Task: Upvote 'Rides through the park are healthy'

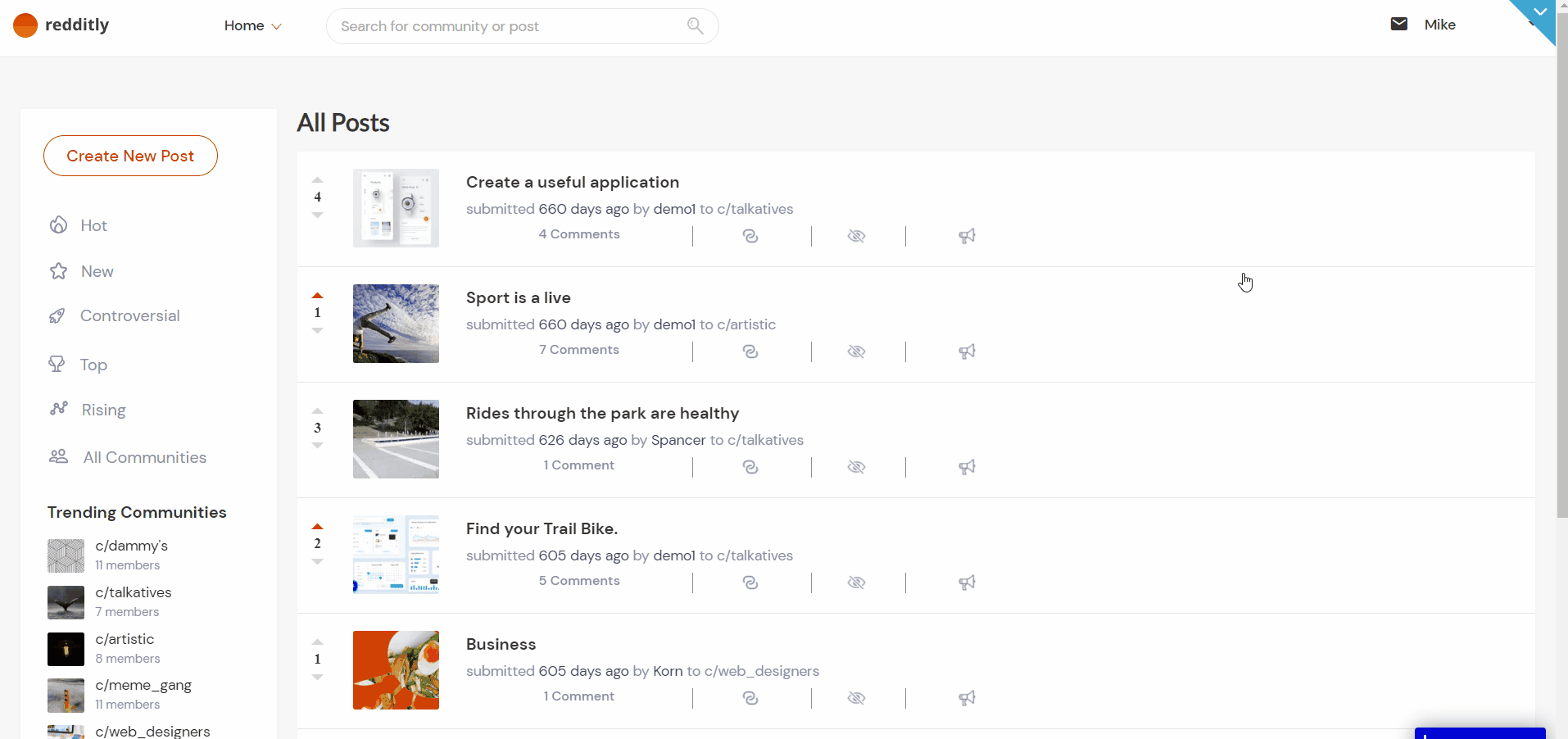Action: coord(318,411)
